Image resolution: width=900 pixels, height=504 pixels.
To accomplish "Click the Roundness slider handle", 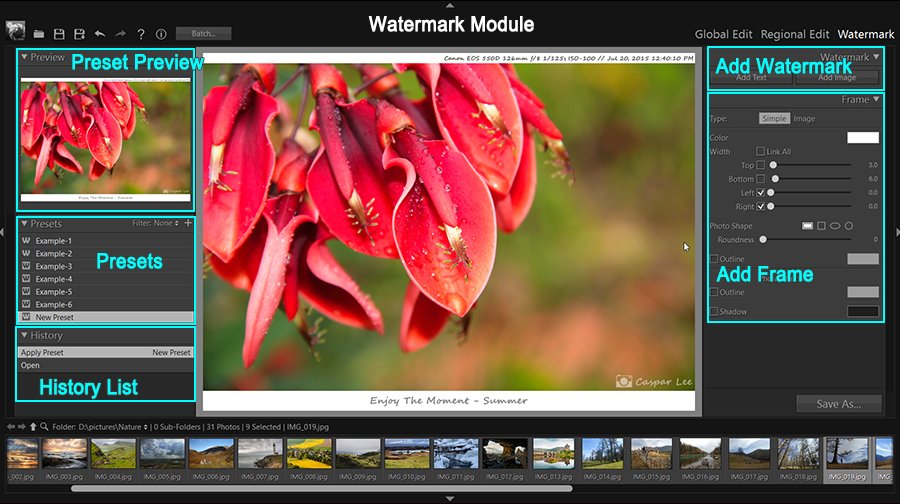I will click(x=763, y=239).
